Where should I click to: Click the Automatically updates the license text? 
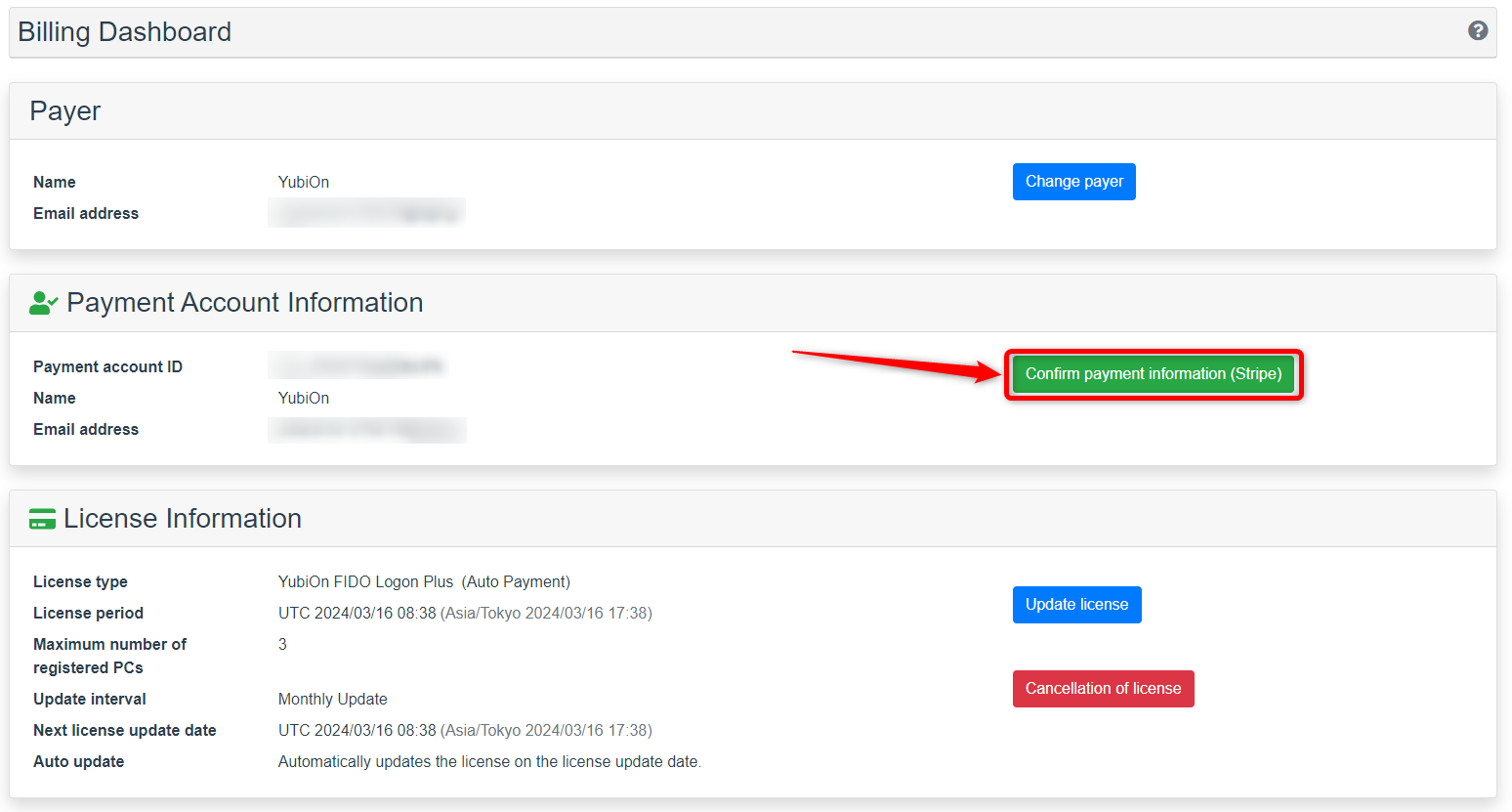pyautogui.click(x=489, y=761)
